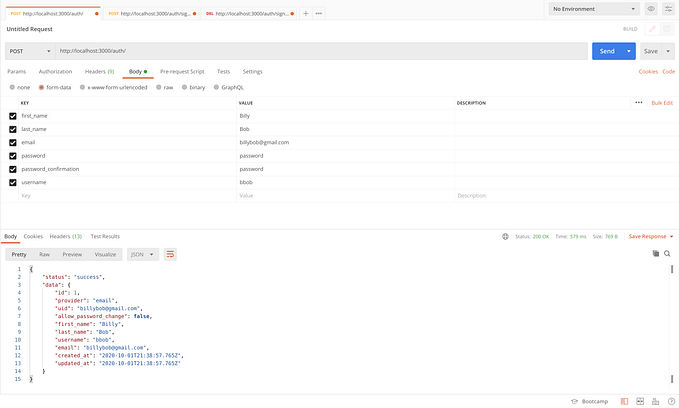Switch to the Raw response view
The height and width of the screenshot is (408, 679).
[x=44, y=254]
